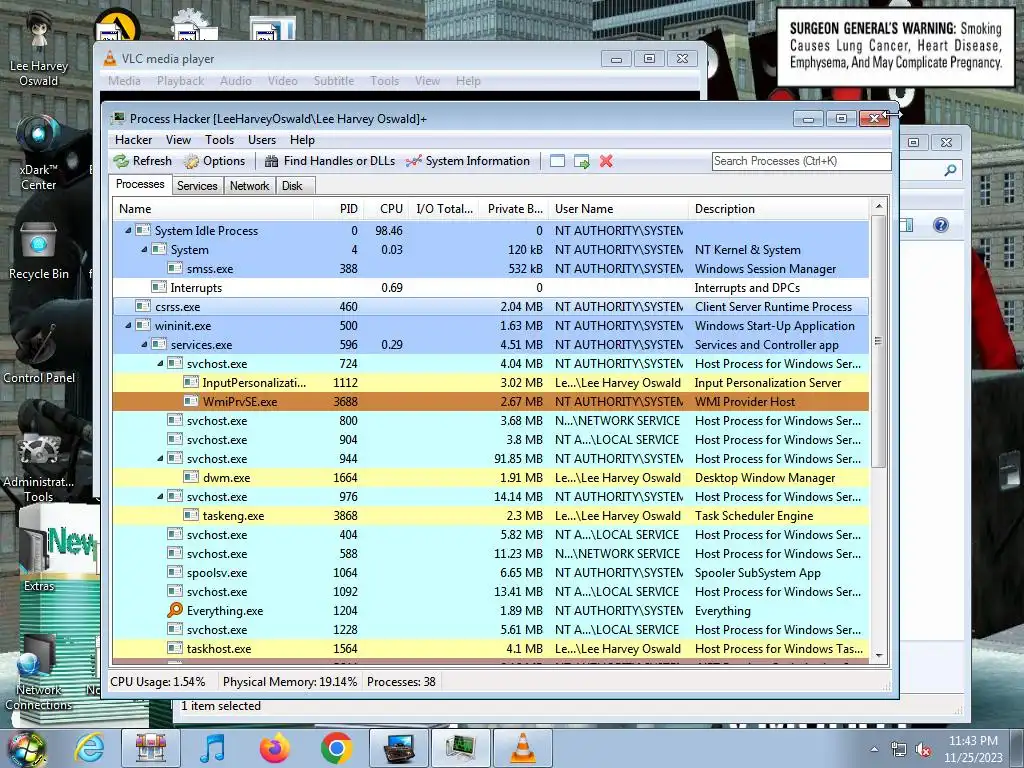Launch Internet Explorer from taskbar

click(x=89, y=748)
